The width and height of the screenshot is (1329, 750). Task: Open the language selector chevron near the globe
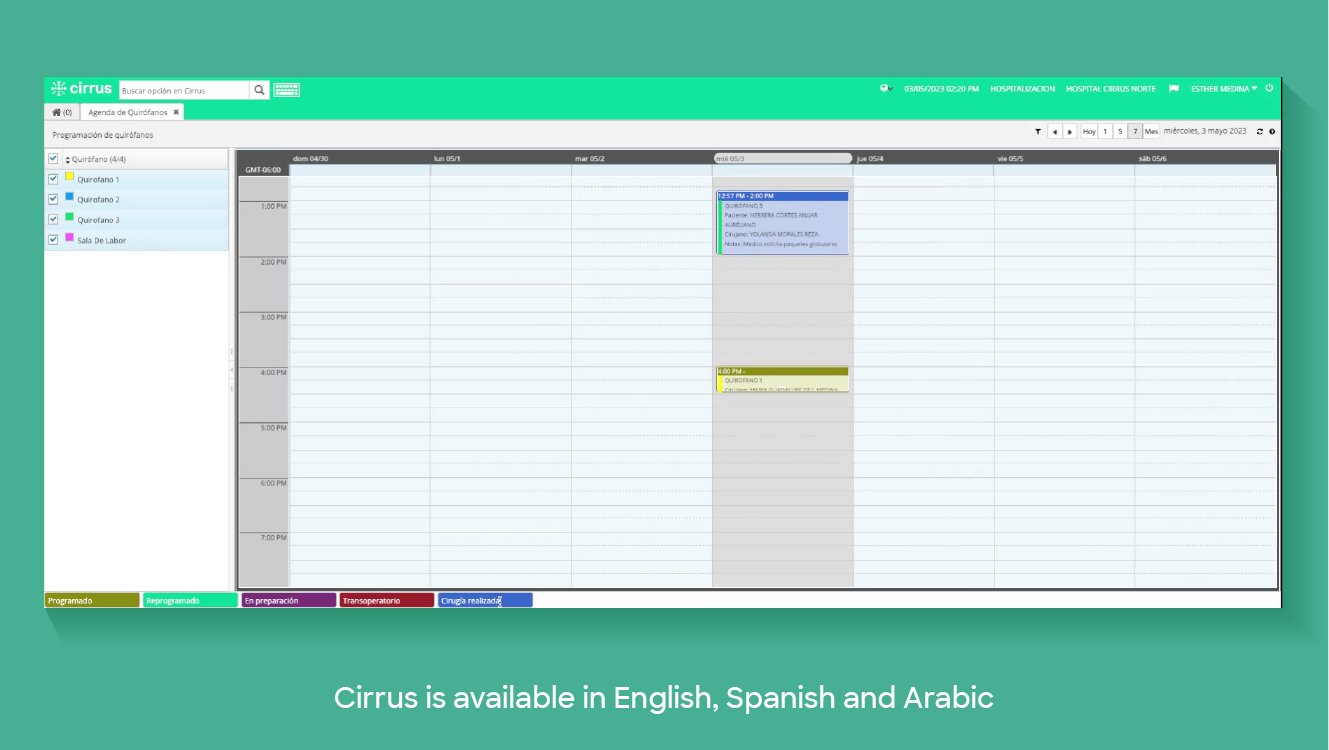(x=892, y=90)
